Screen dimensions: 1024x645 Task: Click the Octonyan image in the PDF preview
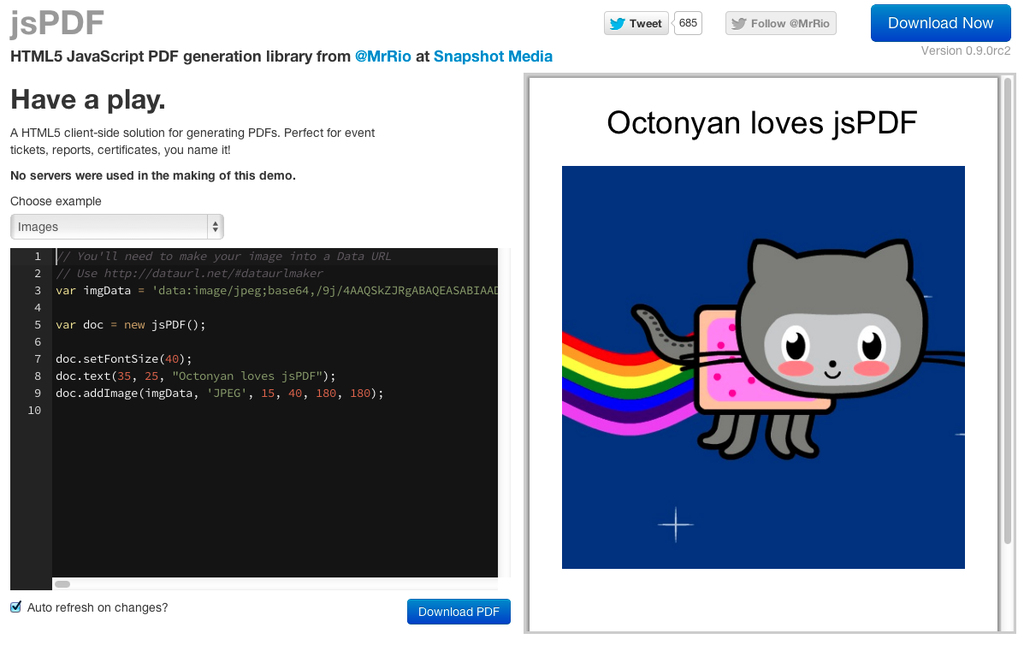[763, 367]
